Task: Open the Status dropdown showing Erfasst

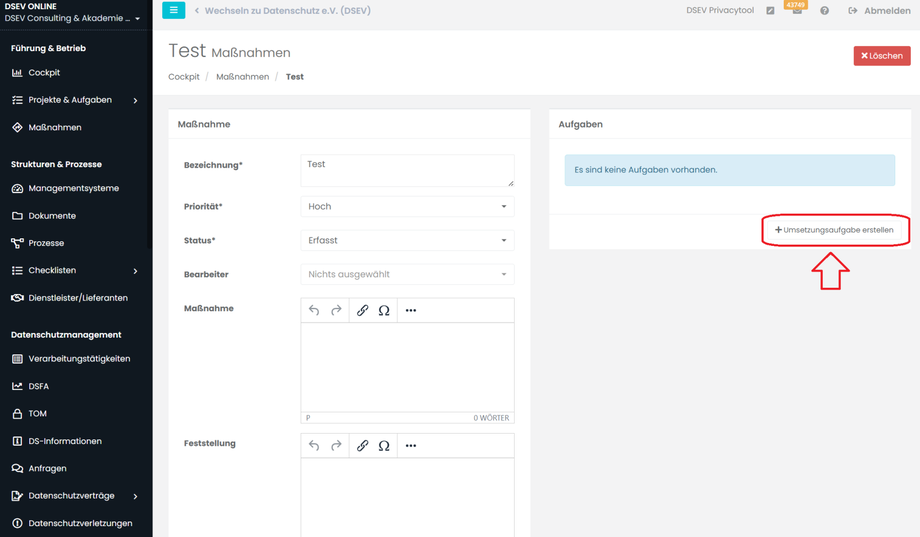Action: pos(407,240)
